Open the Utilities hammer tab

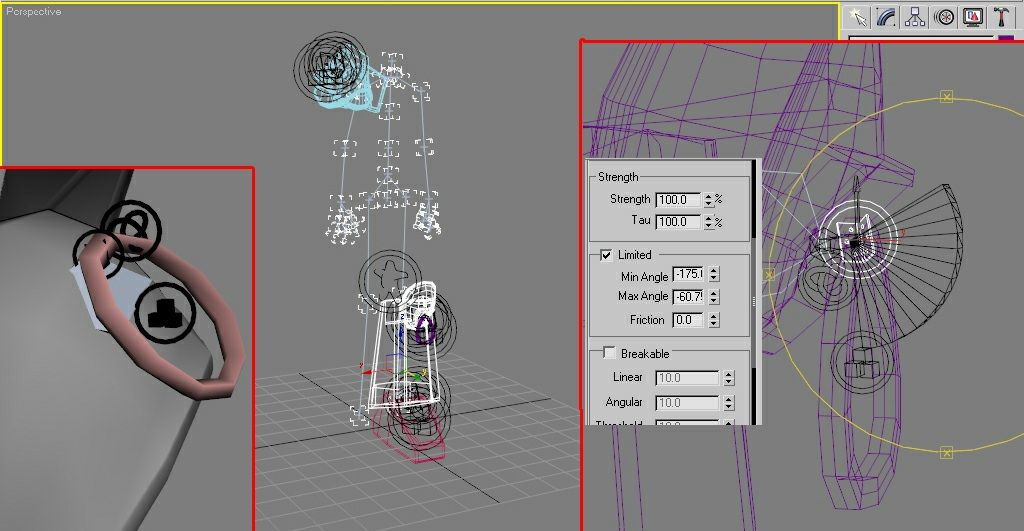1001,17
